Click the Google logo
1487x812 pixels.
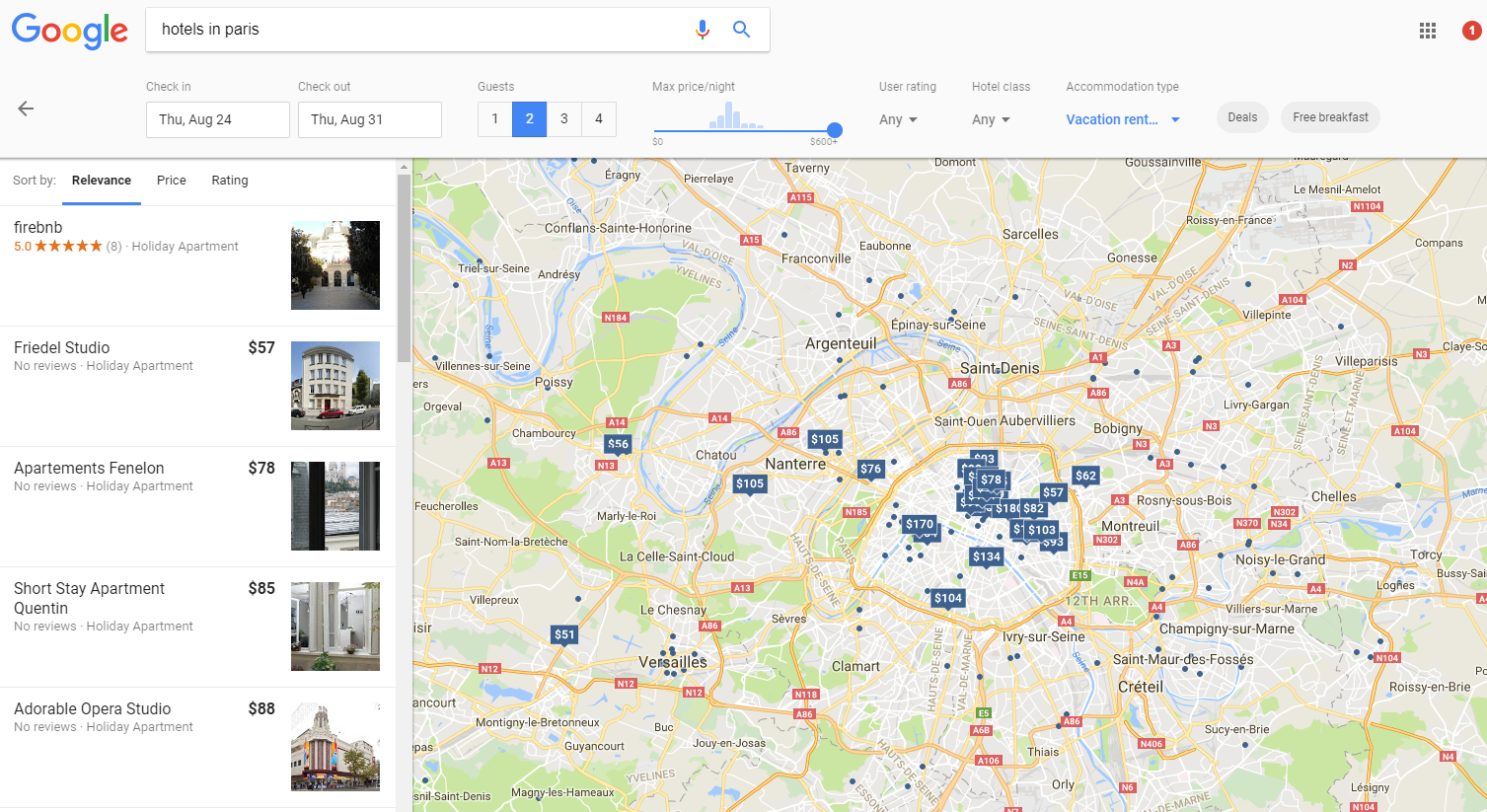pyautogui.click(x=69, y=31)
